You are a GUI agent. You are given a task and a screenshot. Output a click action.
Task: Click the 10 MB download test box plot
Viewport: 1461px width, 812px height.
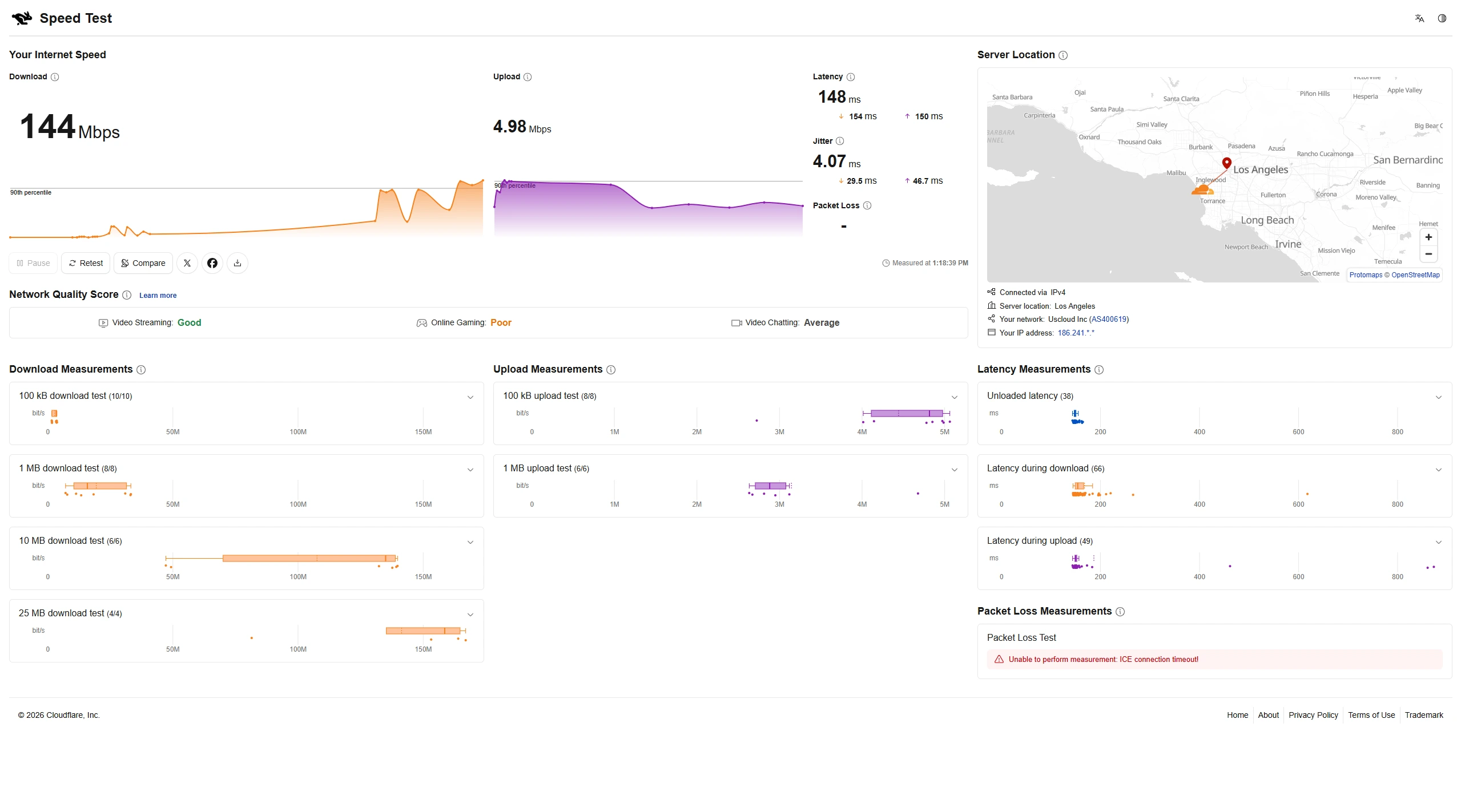coord(281,558)
